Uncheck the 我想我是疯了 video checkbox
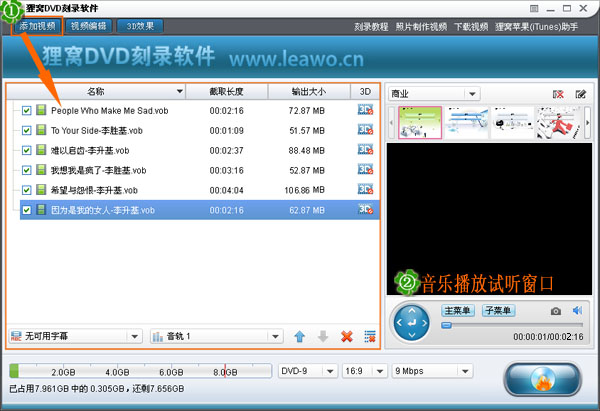The height and width of the screenshot is (411, 600). (x=26, y=170)
